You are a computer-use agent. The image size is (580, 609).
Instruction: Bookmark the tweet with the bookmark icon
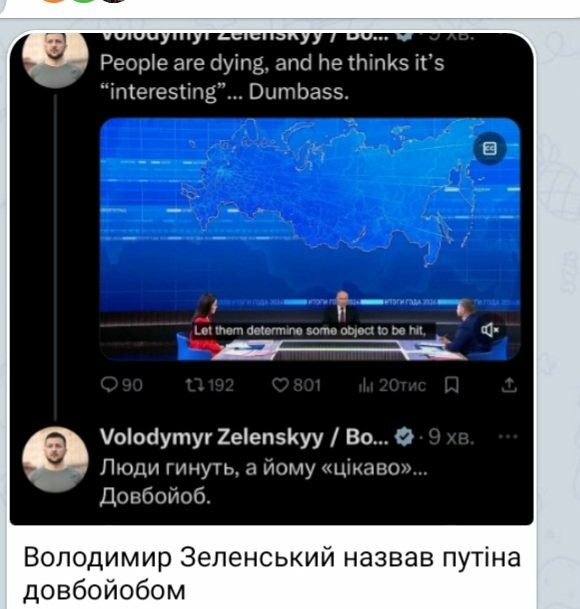(451, 385)
